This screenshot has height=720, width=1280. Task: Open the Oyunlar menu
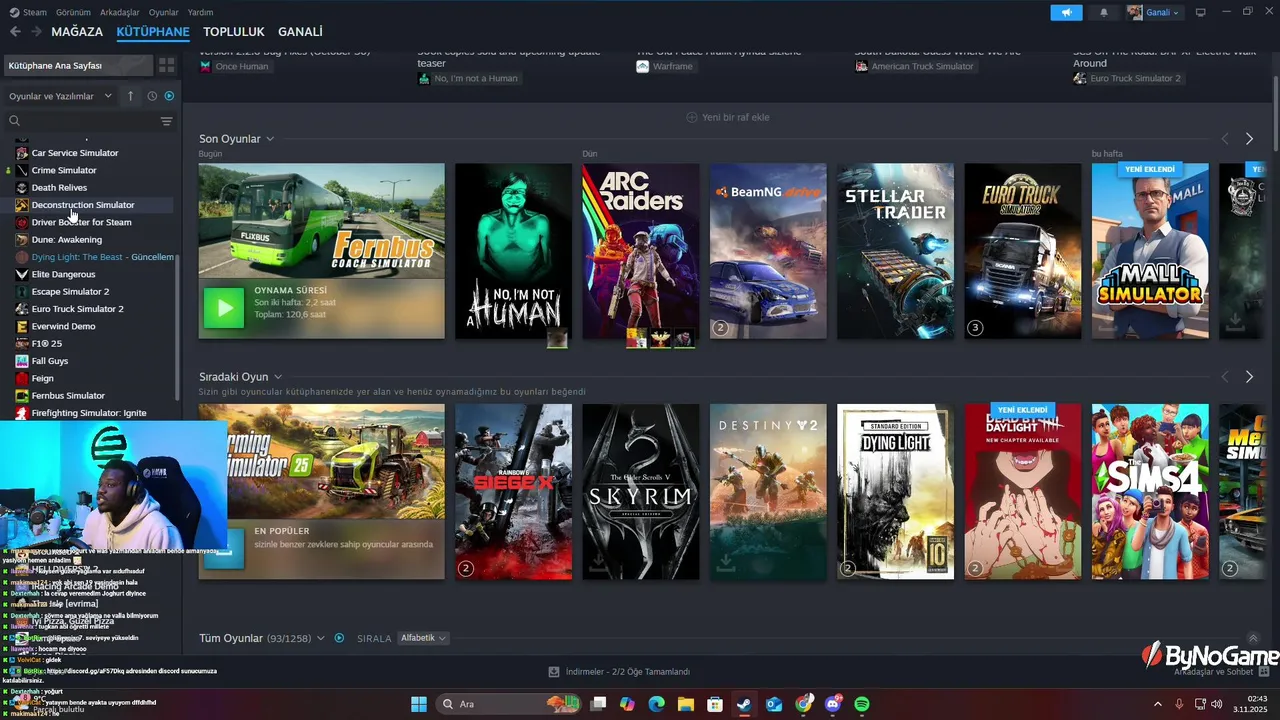click(x=164, y=12)
